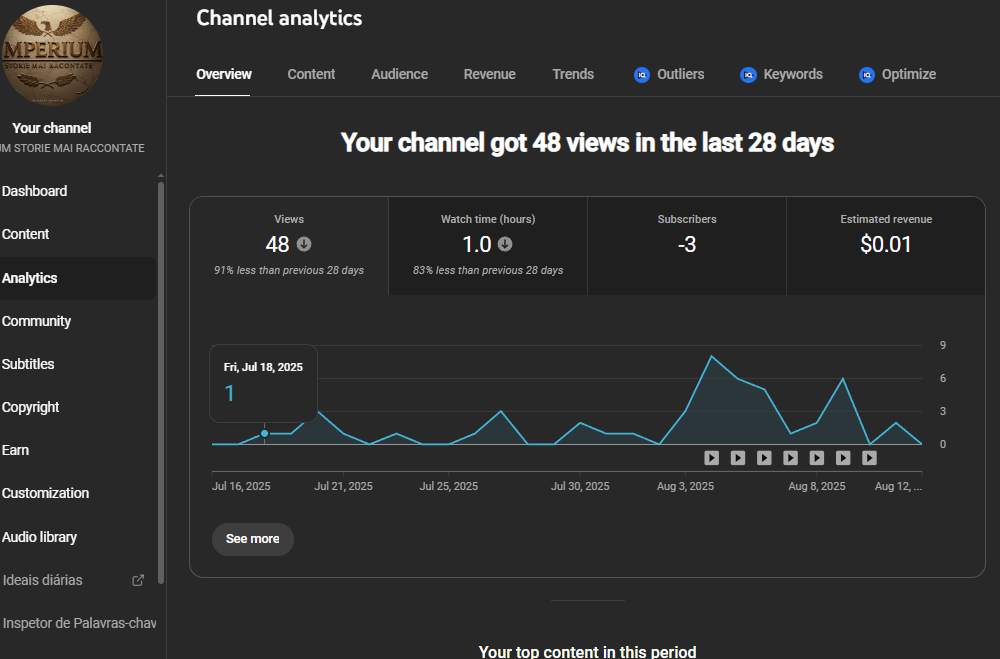1000x659 pixels.
Task: Click the fourth video marker under the chart
Action: [790, 458]
